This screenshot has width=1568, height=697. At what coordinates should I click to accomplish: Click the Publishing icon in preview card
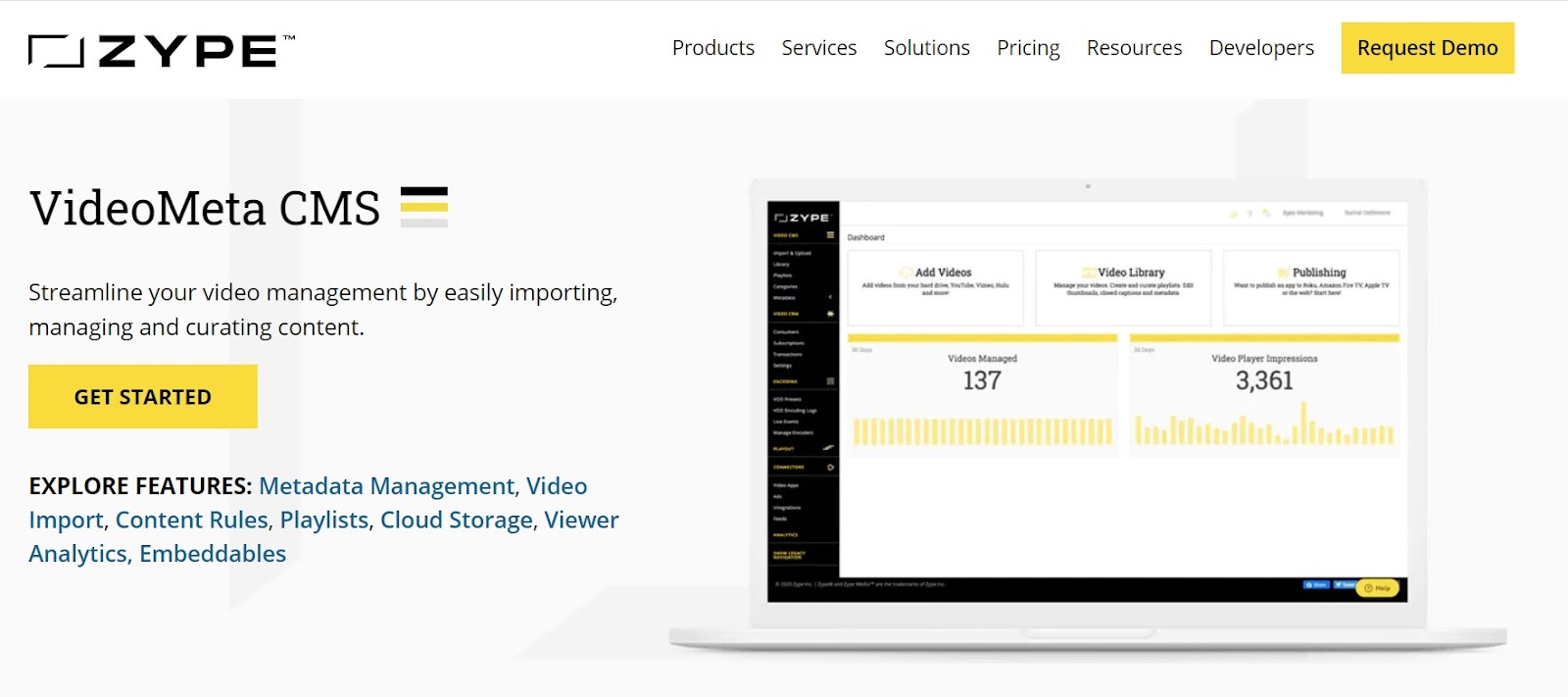[1284, 273]
